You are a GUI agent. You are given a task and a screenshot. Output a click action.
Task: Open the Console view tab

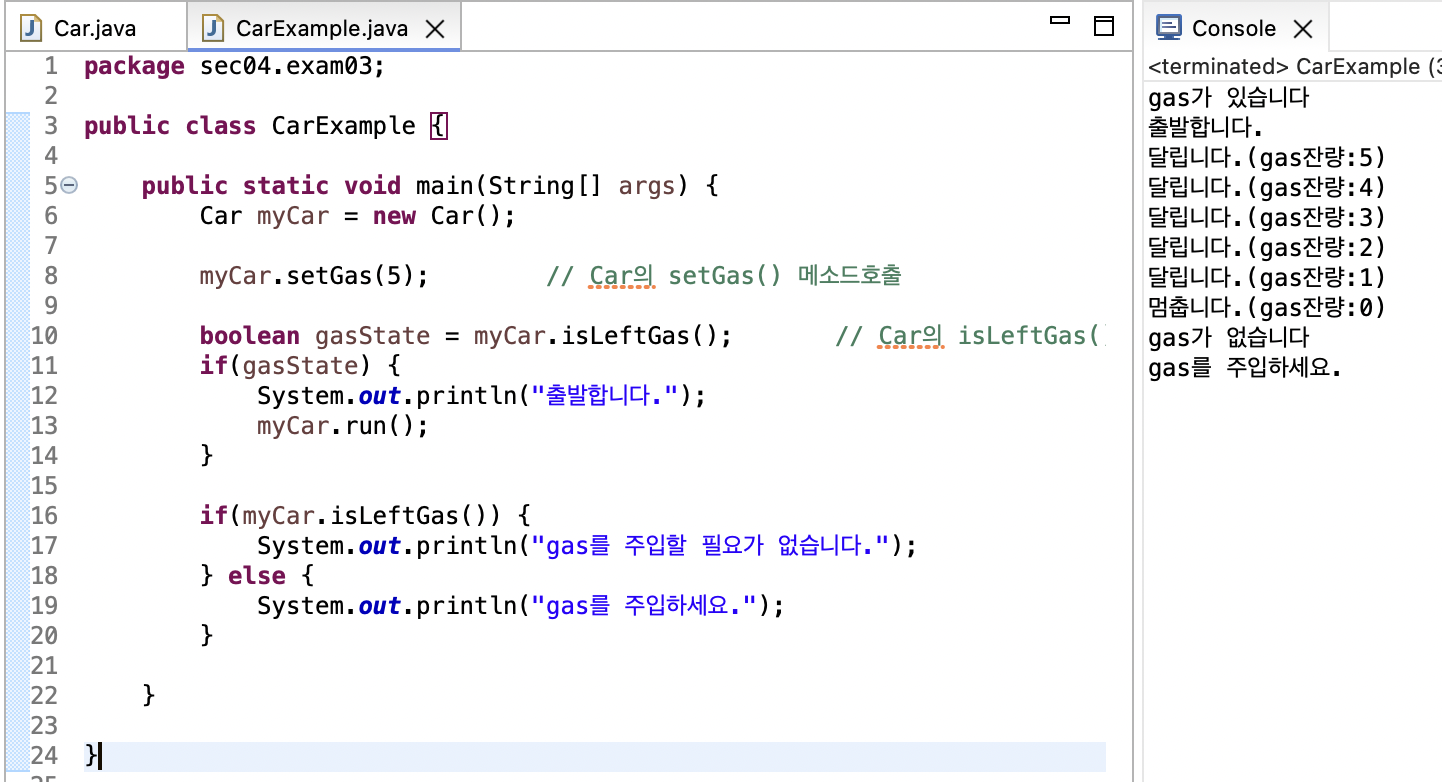tap(1234, 28)
